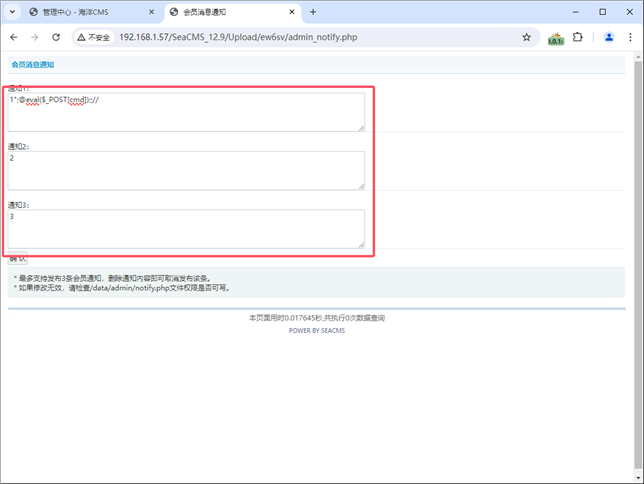Bookmark this page with the star icon
This screenshot has width=644, height=484.
pos(526,37)
